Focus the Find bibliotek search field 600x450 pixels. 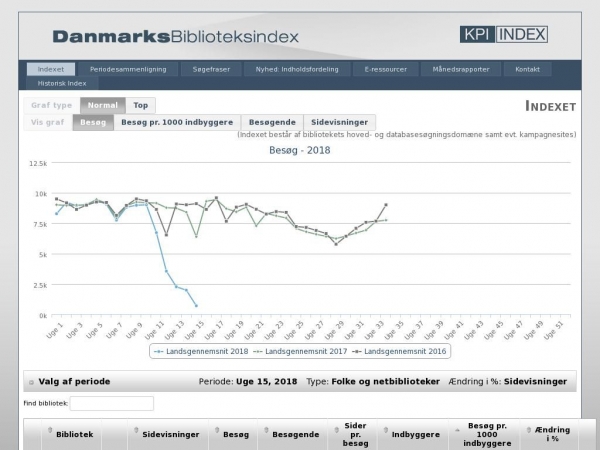coord(112,403)
